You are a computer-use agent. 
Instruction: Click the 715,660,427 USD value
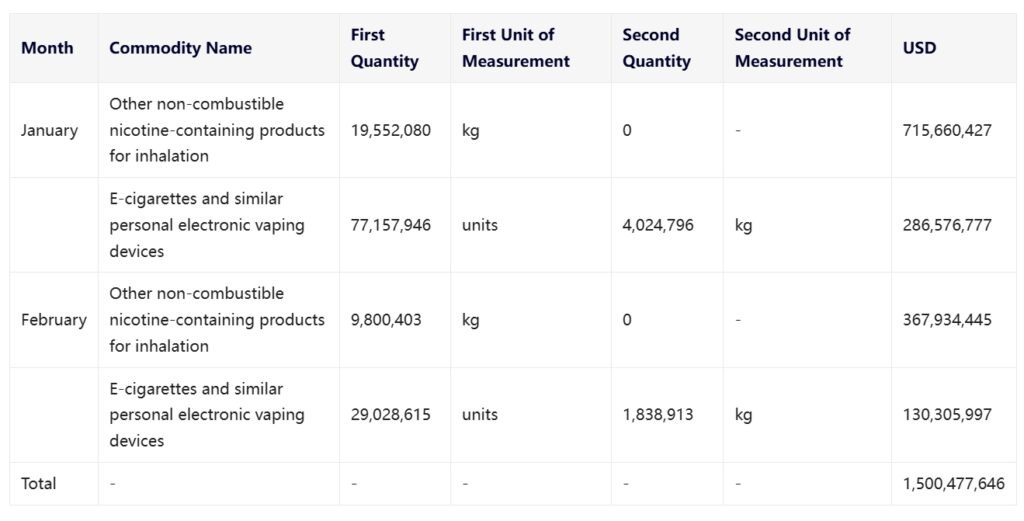pos(946,130)
